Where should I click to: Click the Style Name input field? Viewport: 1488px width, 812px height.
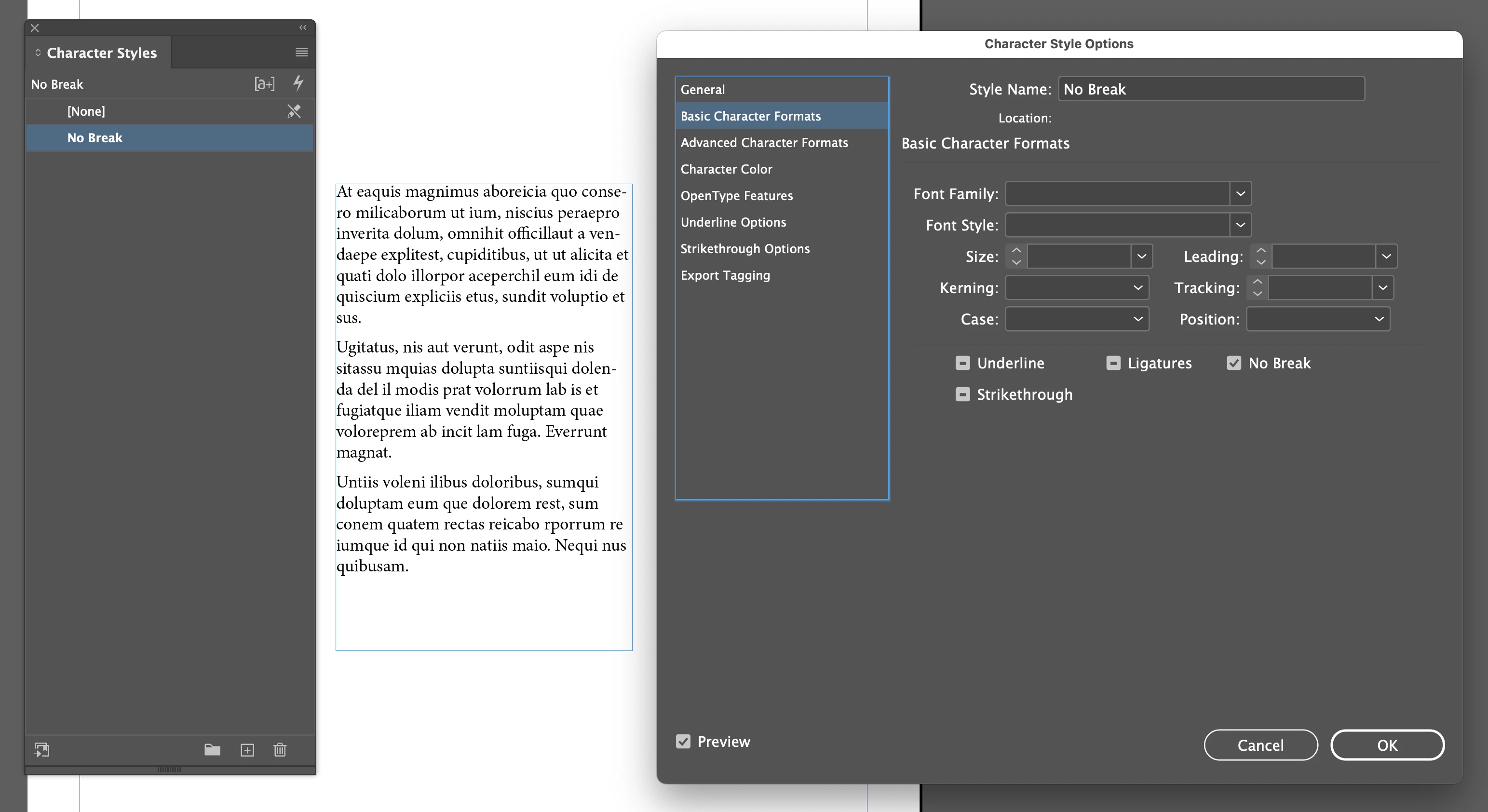pyautogui.click(x=1211, y=89)
